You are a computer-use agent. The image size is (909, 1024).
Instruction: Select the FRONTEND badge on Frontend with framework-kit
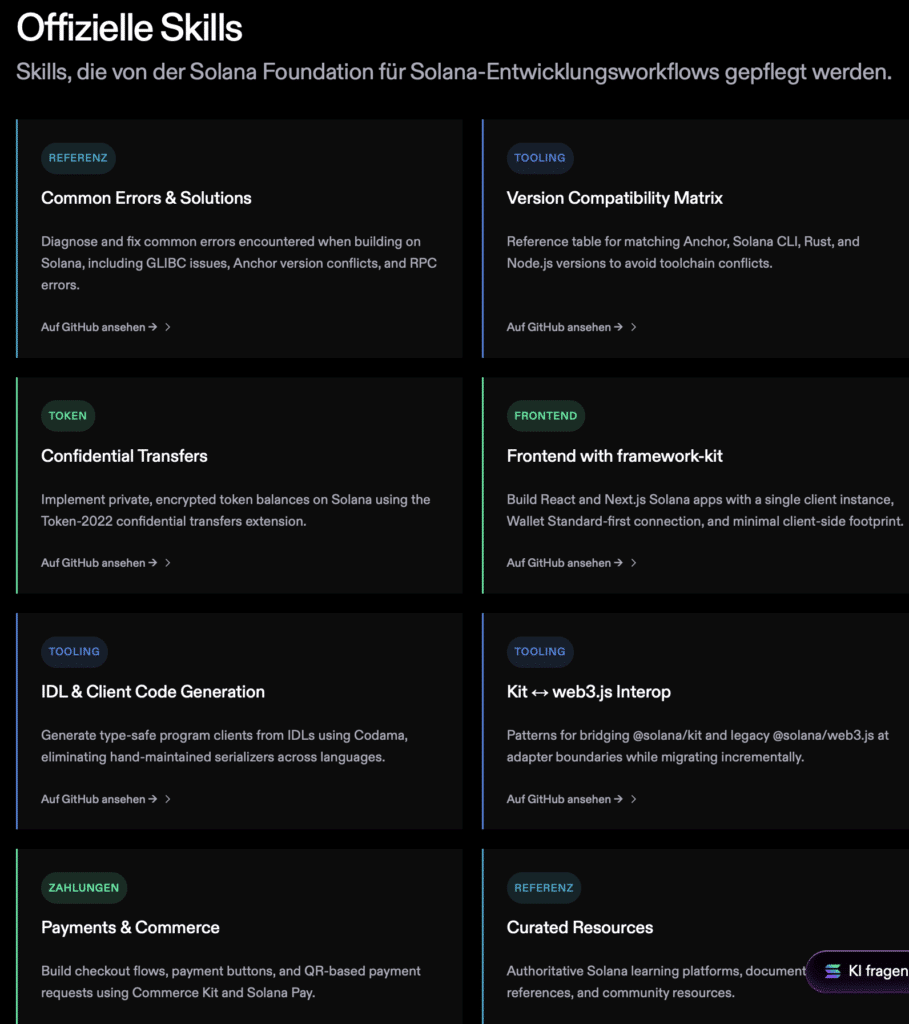545,415
